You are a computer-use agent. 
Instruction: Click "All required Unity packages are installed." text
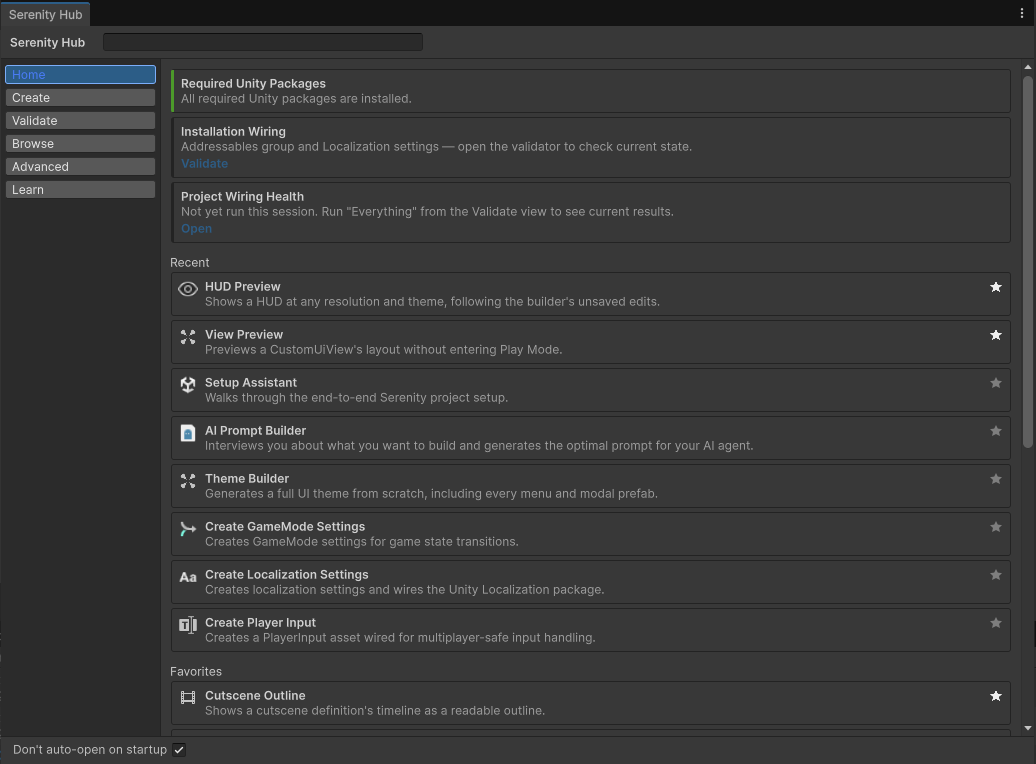click(x=296, y=98)
